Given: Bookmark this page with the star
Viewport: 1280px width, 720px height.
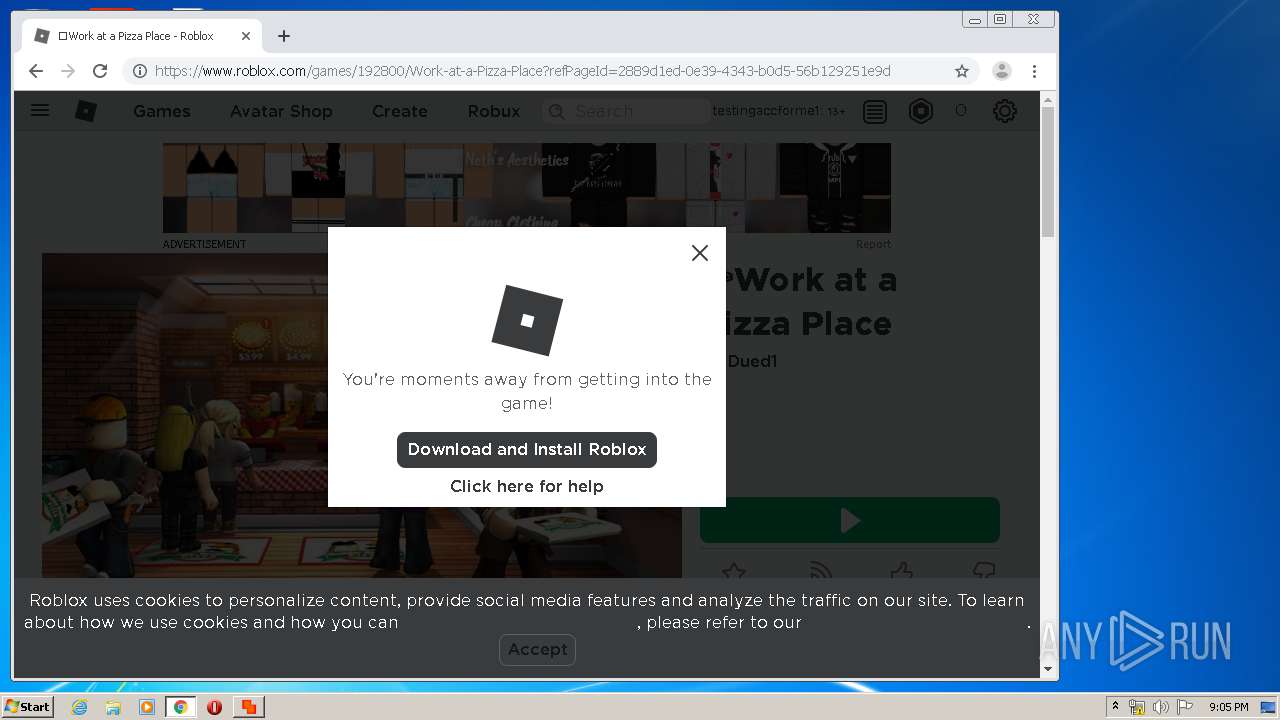Looking at the screenshot, I should pos(962,71).
